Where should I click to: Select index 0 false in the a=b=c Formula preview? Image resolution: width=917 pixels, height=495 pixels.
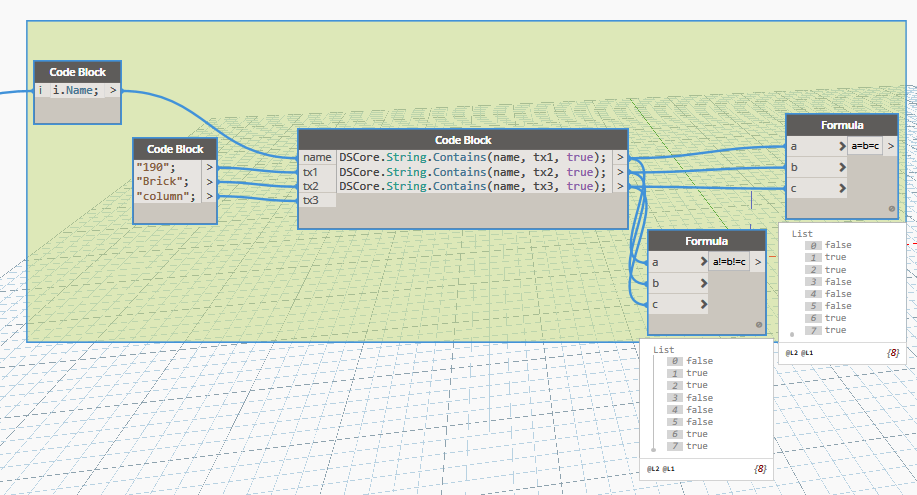click(x=829, y=245)
